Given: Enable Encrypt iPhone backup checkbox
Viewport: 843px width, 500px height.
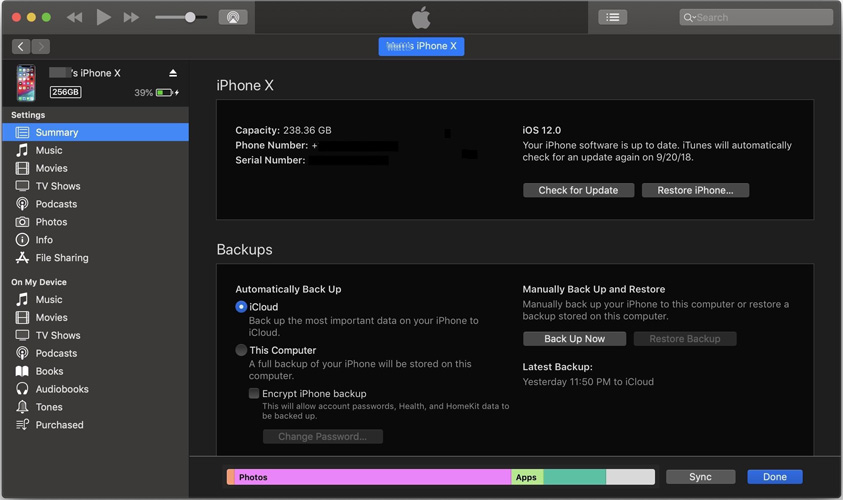Looking at the screenshot, I should 254,394.
